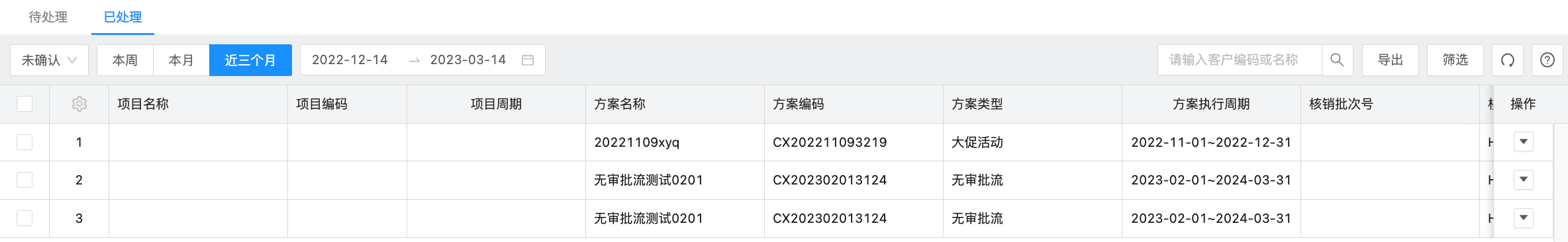Focus the customer code or name search field

[x=1240, y=60]
